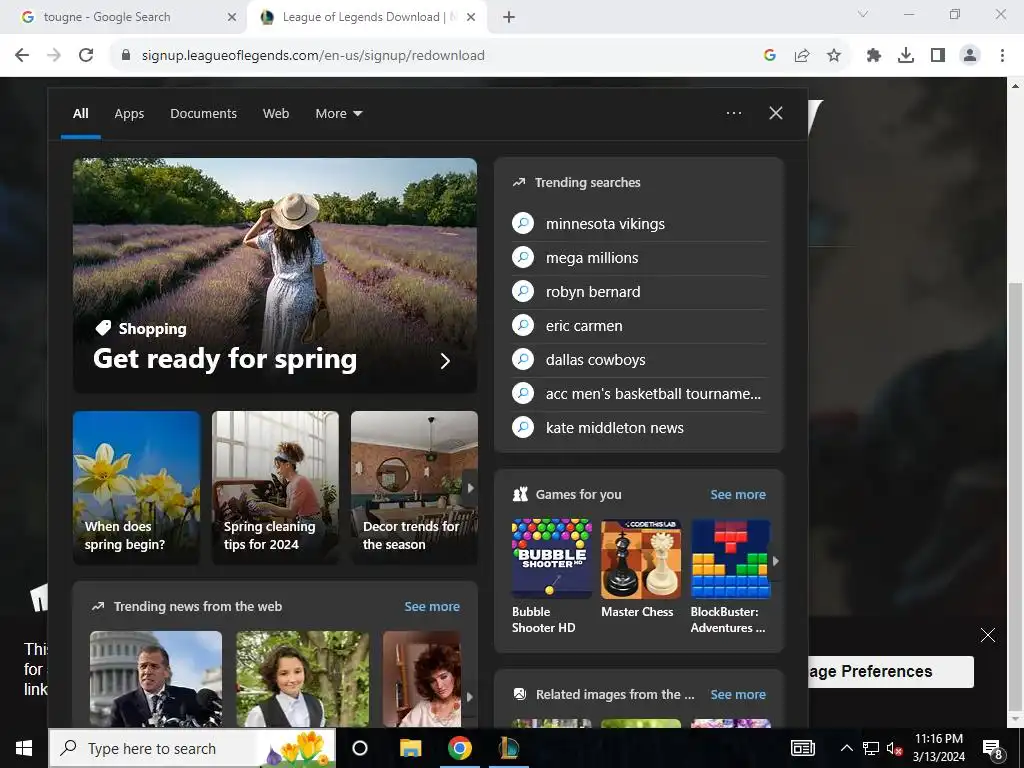The width and height of the screenshot is (1024, 768).
Task: Open Get ready for spring shopping card
Action: 275,275
